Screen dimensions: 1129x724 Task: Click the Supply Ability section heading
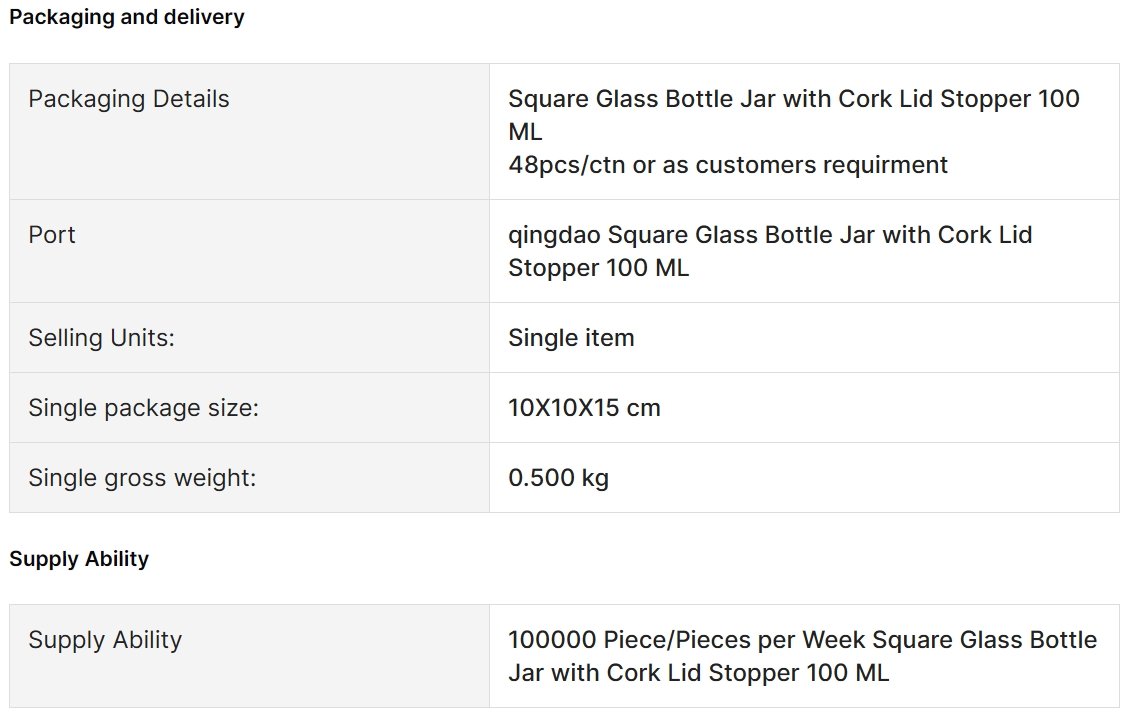pyautogui.click(x=79, y=559)
